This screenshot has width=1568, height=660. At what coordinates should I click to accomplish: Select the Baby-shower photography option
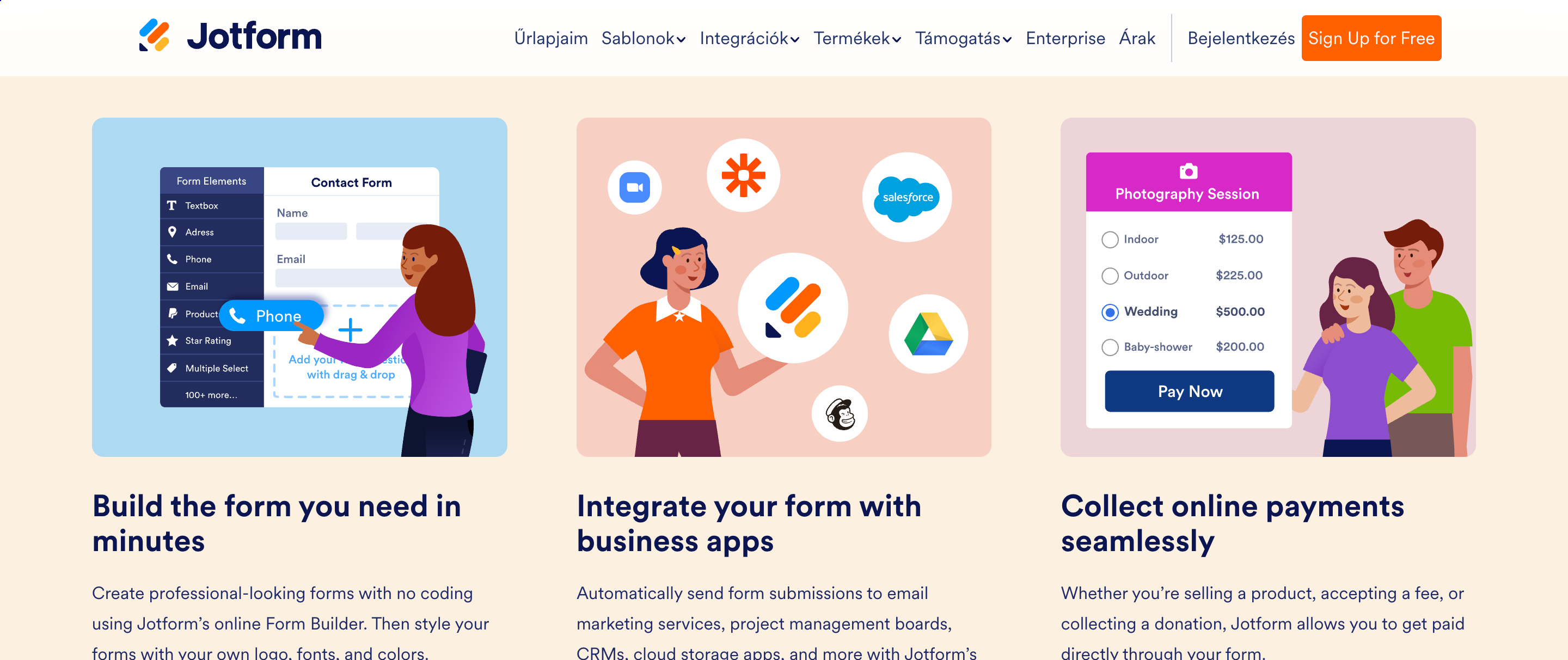coord(1110,347)
